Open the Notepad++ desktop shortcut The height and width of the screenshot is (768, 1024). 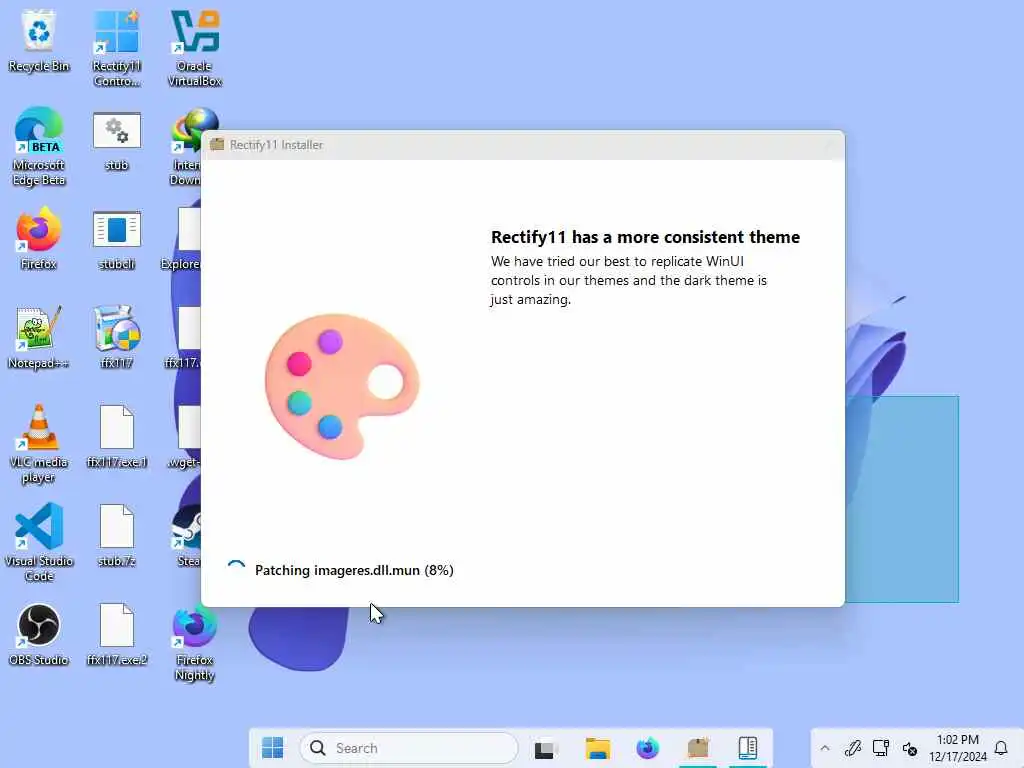[x=39, y=338]
